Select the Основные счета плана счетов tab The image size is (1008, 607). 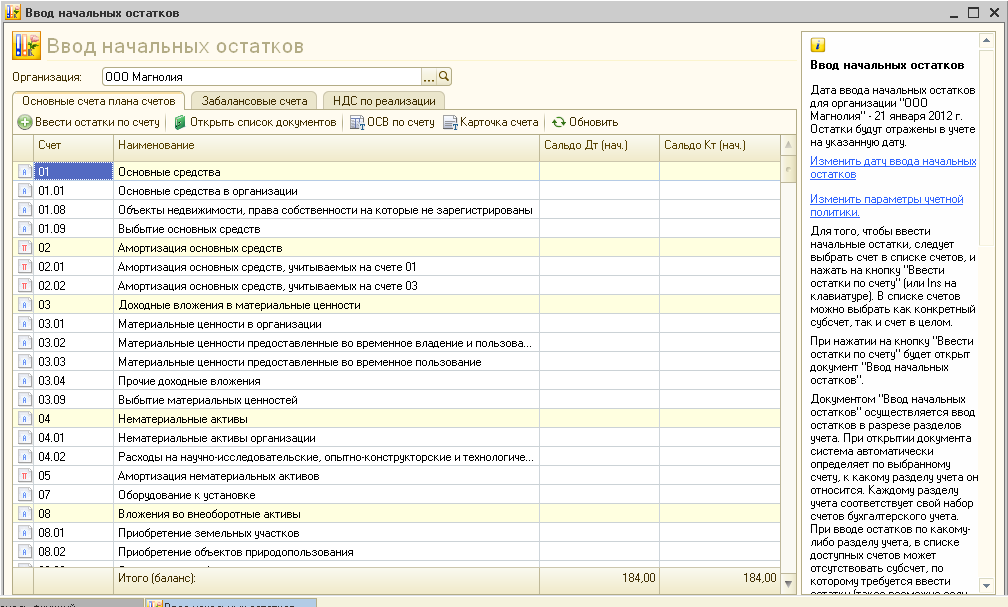[98, 101]
